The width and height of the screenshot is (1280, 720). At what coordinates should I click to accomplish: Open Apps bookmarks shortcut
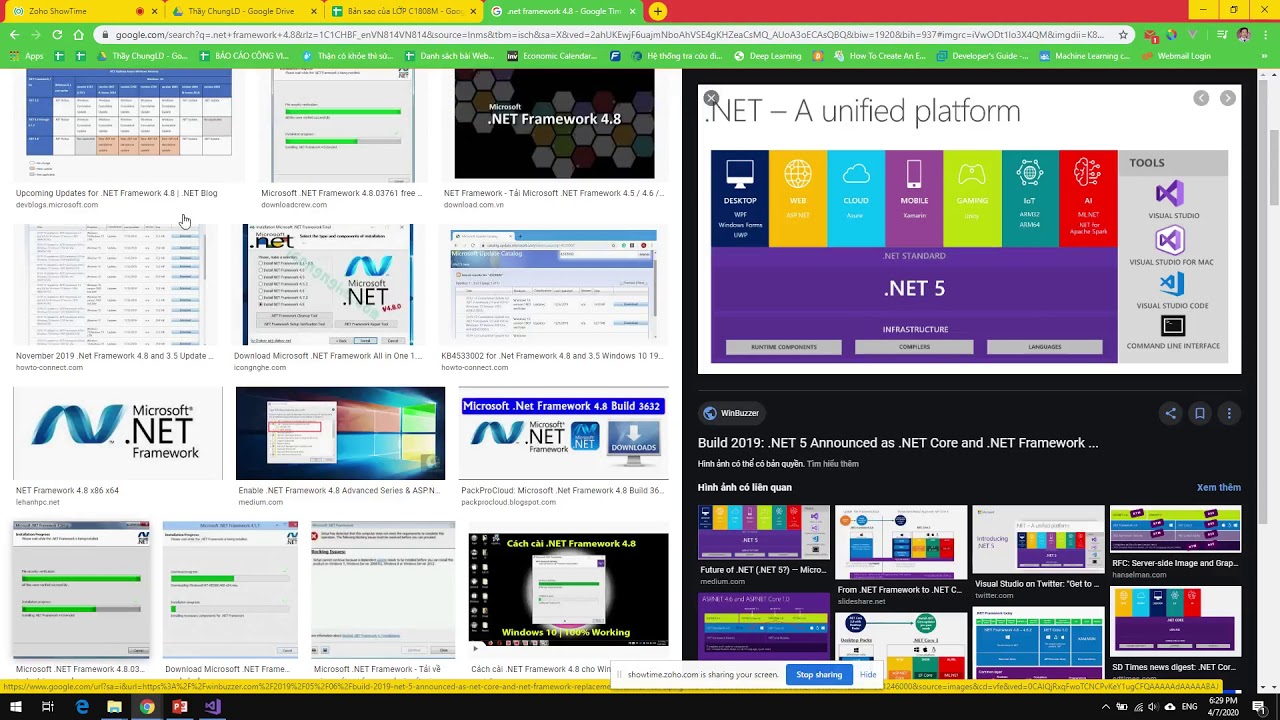pyautogui.click(x=27, y=56)
